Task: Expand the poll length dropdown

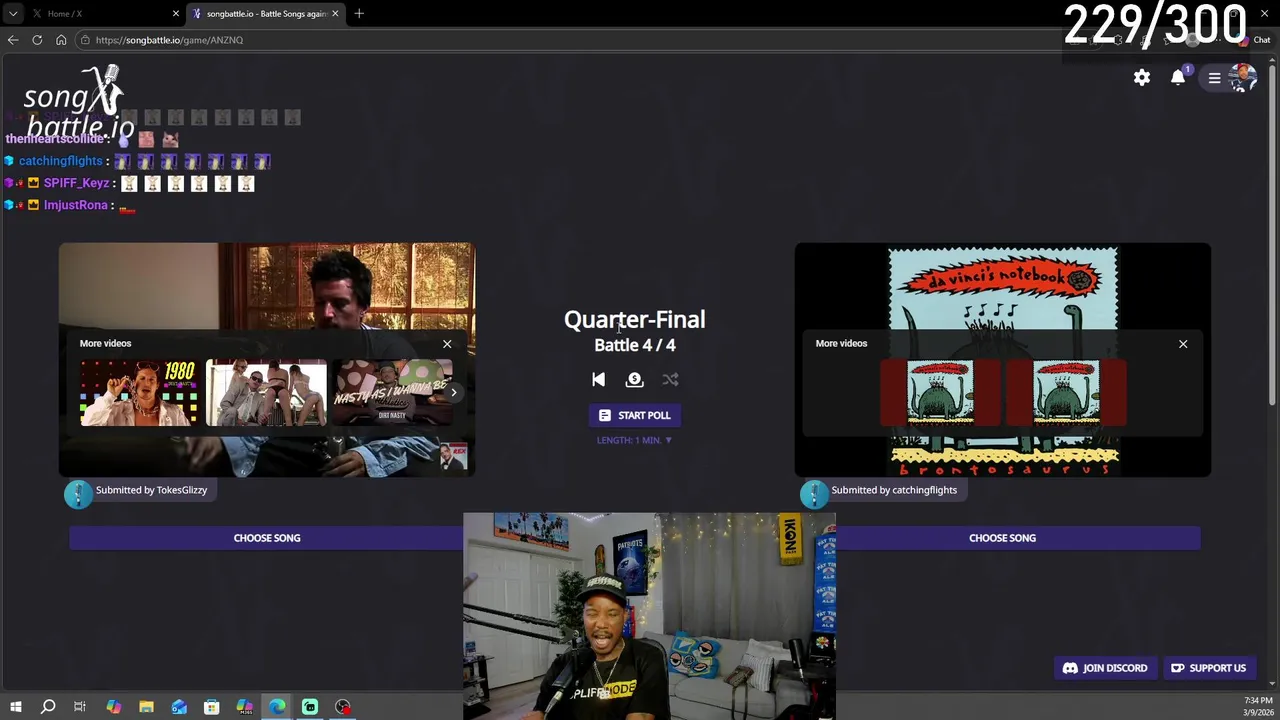Action: (x=634, y=440)
